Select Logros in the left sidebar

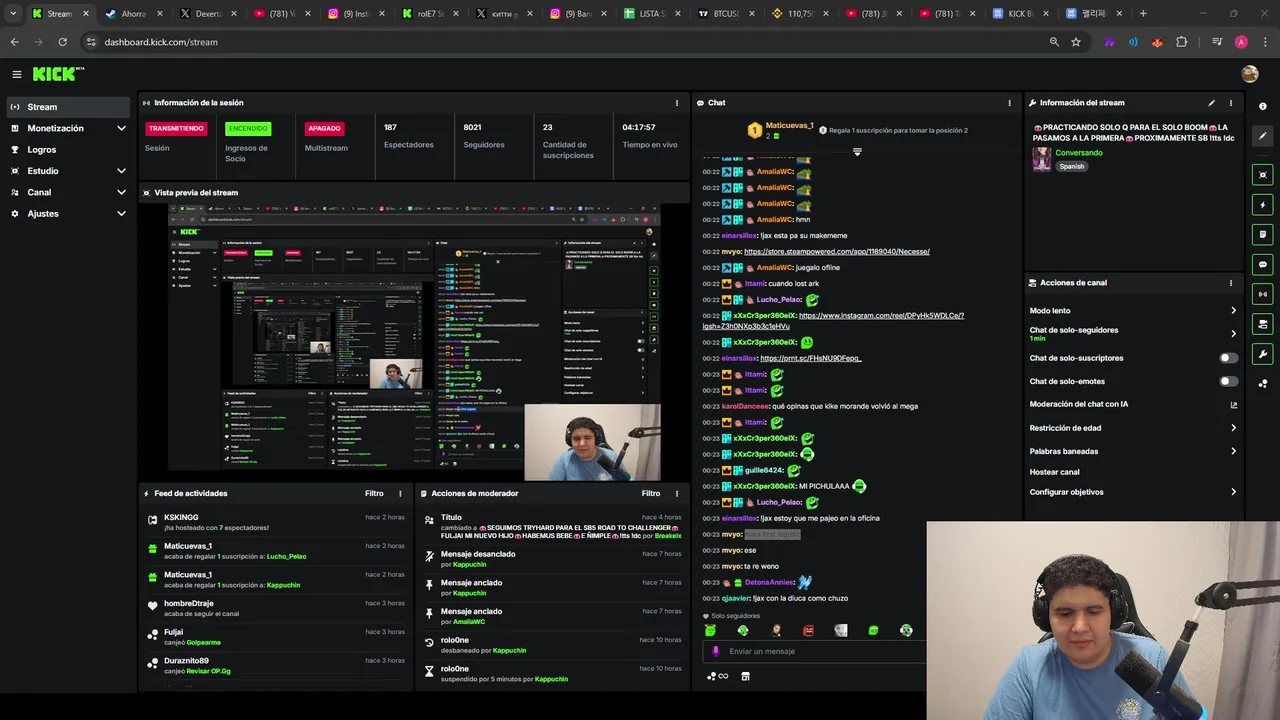pyautogui.click(x=68, y=150)
